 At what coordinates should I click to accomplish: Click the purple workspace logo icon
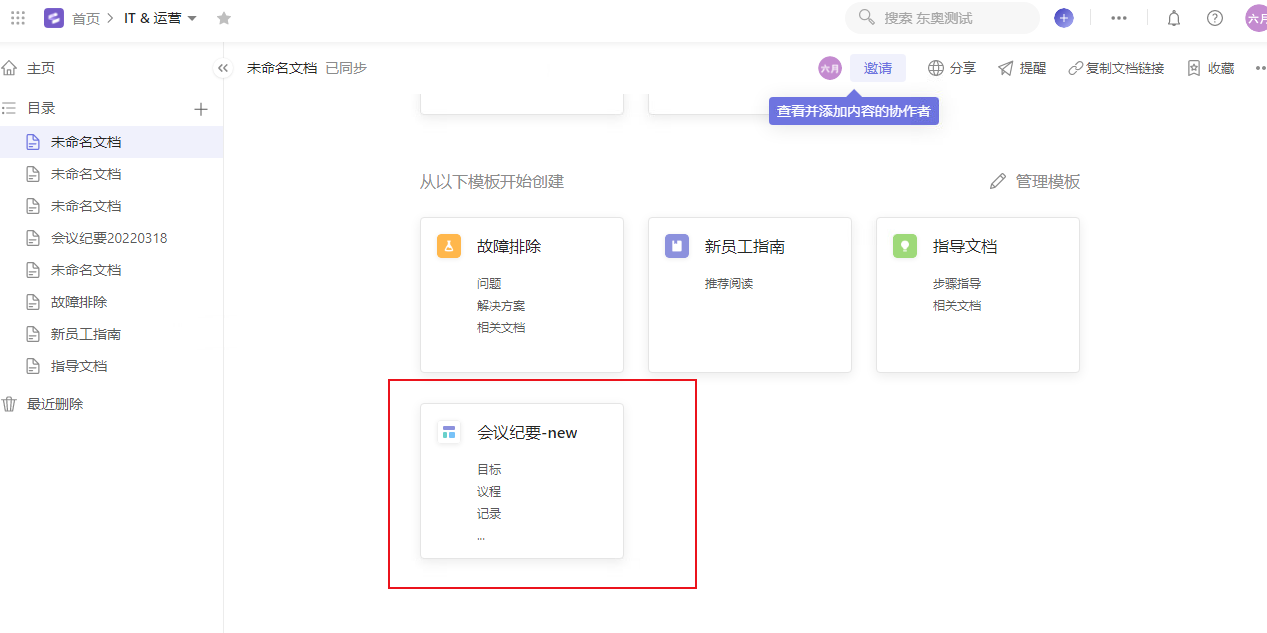click(54, 18)
